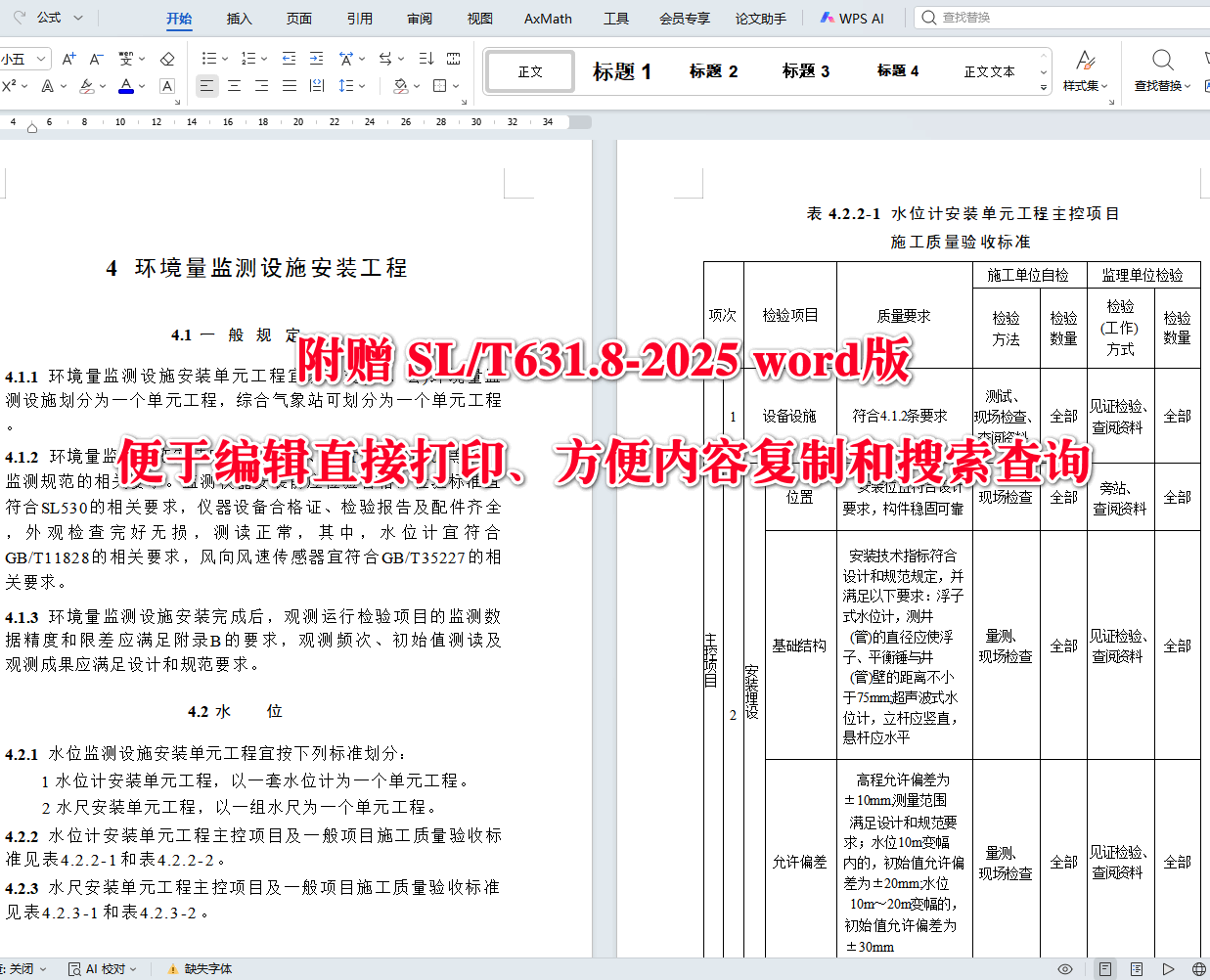Switch to the 开始 tab
Screen dimensions: 1210x980
point(179,19)
